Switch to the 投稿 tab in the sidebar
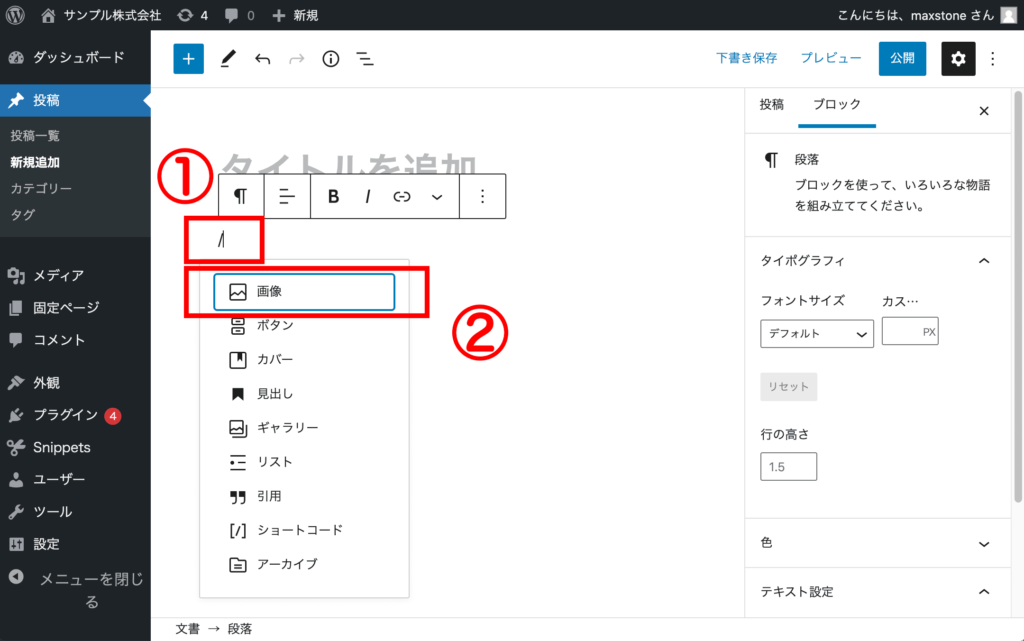This screenshot has height=641, width=1024. (770, 104)
